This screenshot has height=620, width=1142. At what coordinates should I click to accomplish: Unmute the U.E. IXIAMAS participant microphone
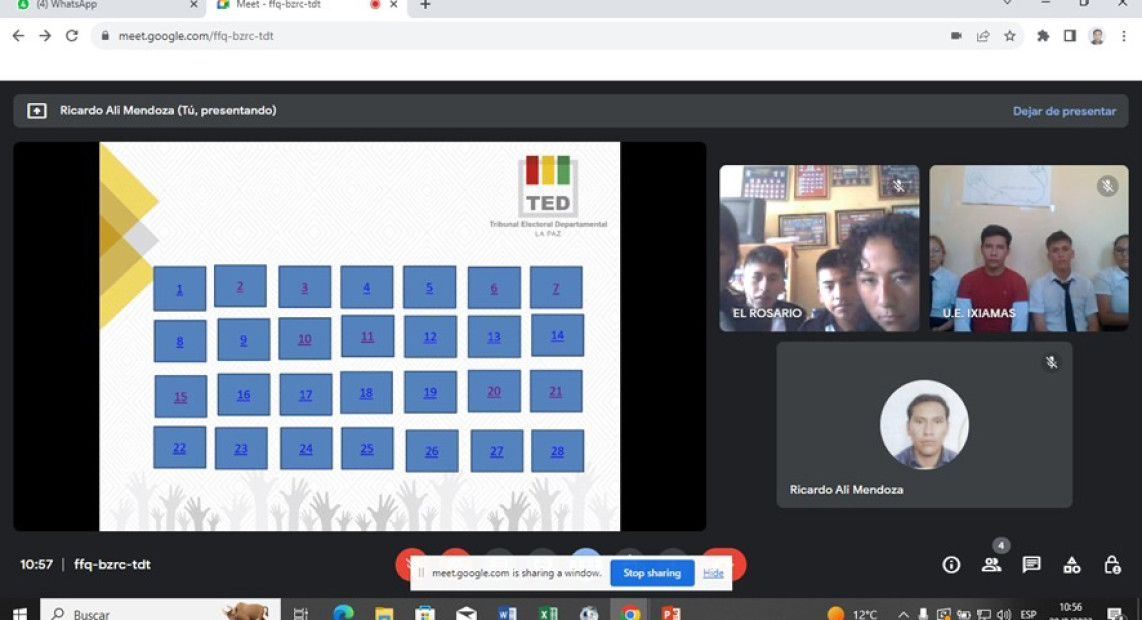pos(1106,184)
